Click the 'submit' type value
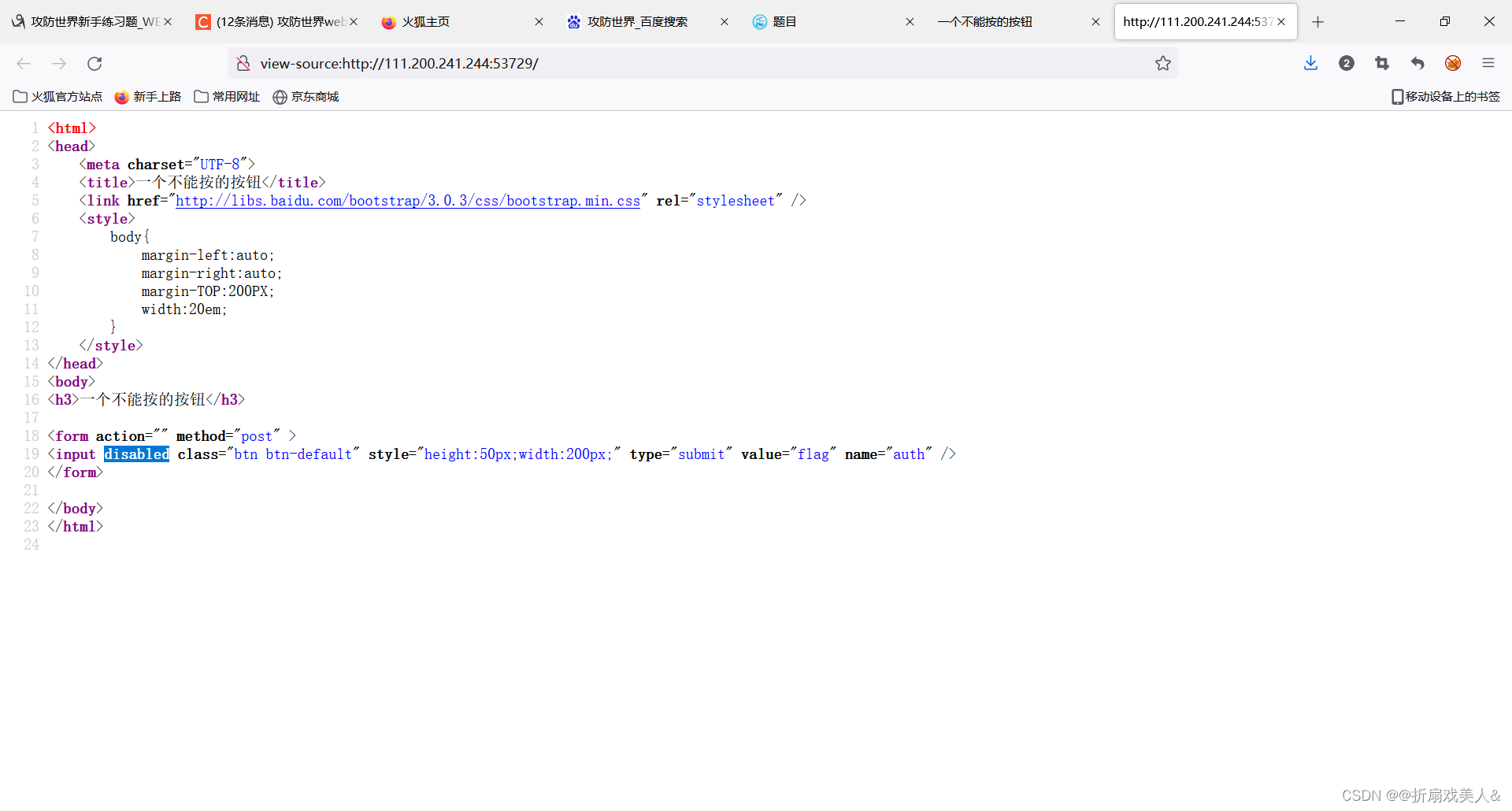The width and height of the screenshot is (1512, 811). click(x=702, y=454)
